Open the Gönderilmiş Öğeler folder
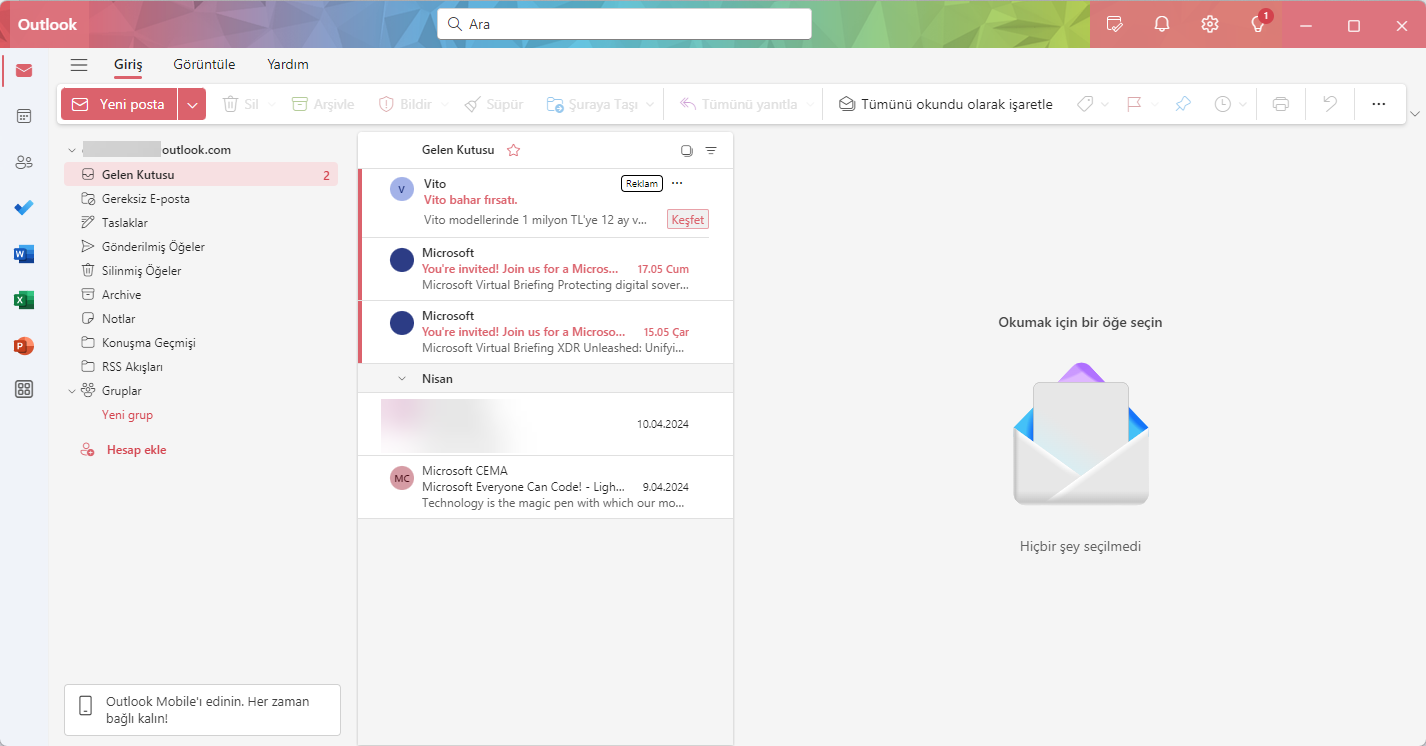The width and height of the screenshot is (1426, 746). [201, 247]
